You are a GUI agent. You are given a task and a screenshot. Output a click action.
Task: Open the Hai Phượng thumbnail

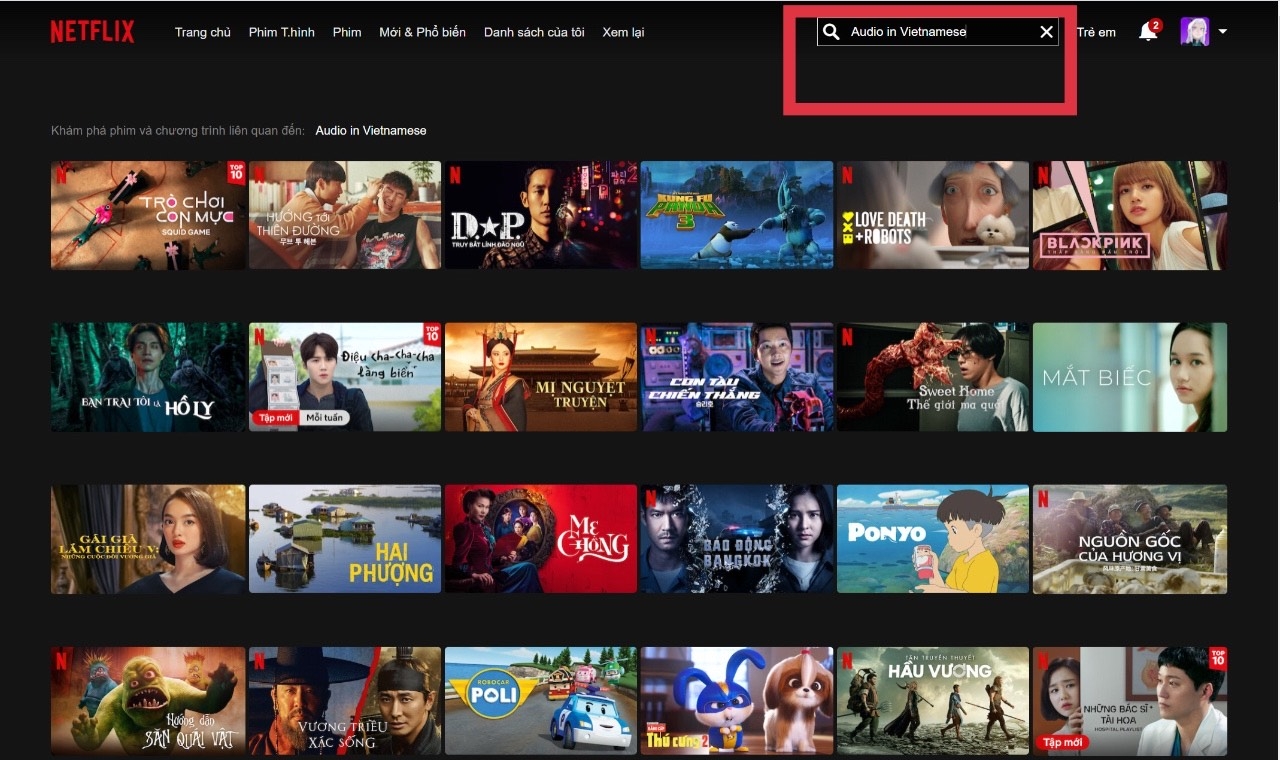pyautogui.click(x=345, y=539)
